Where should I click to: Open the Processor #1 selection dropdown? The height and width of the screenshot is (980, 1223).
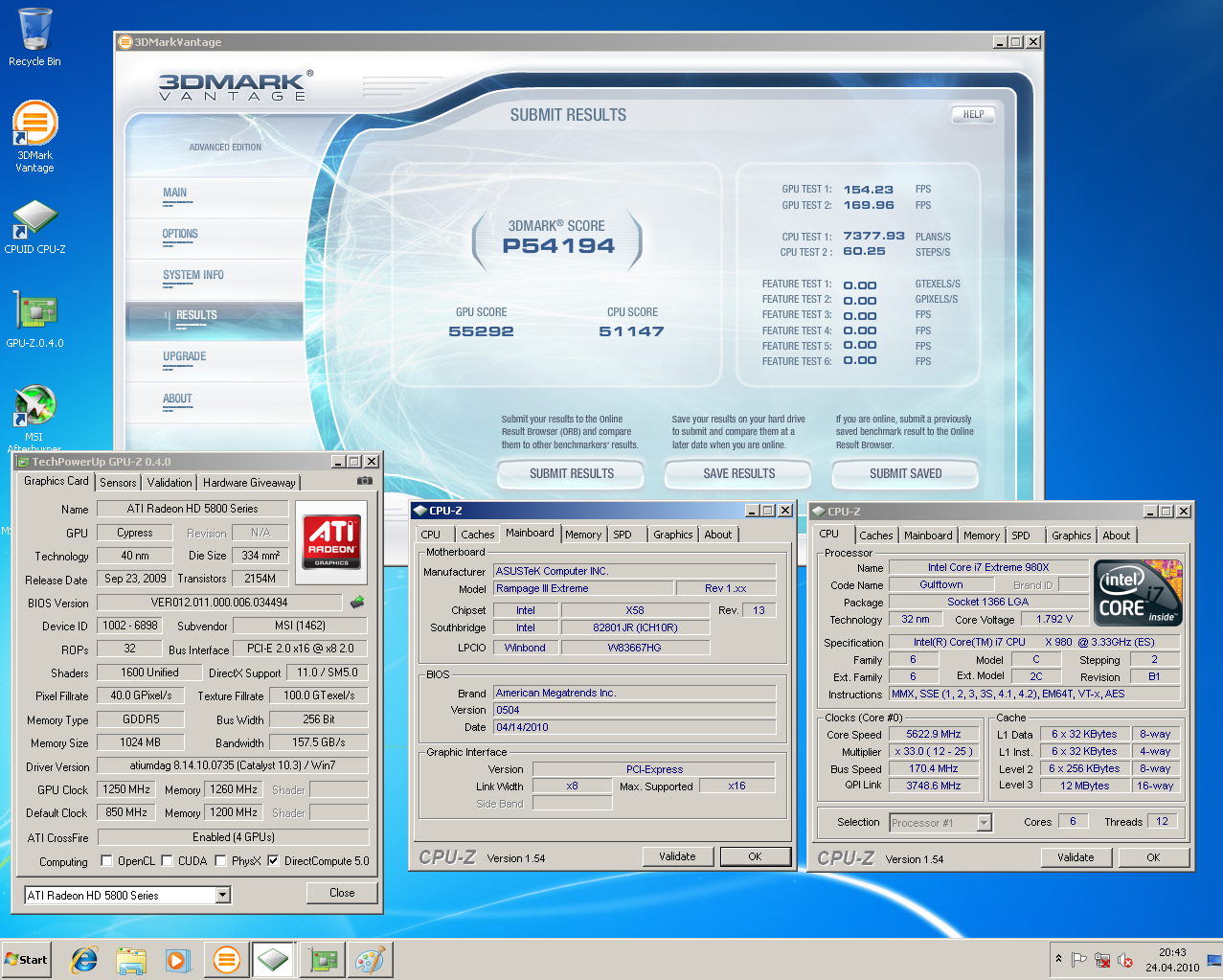[984, 822]
